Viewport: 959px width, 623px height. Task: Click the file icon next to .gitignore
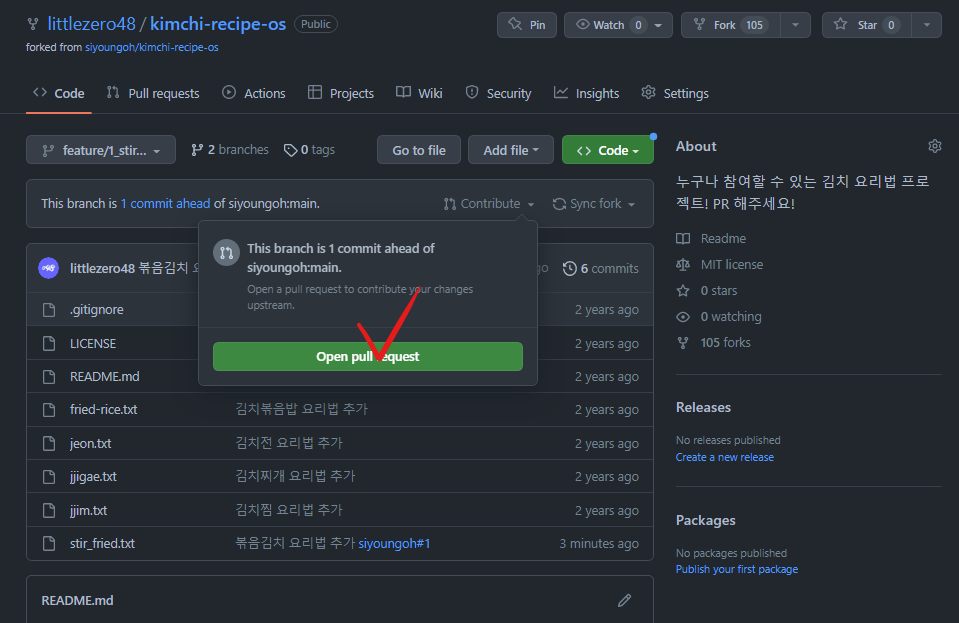(x=49, y=310)
